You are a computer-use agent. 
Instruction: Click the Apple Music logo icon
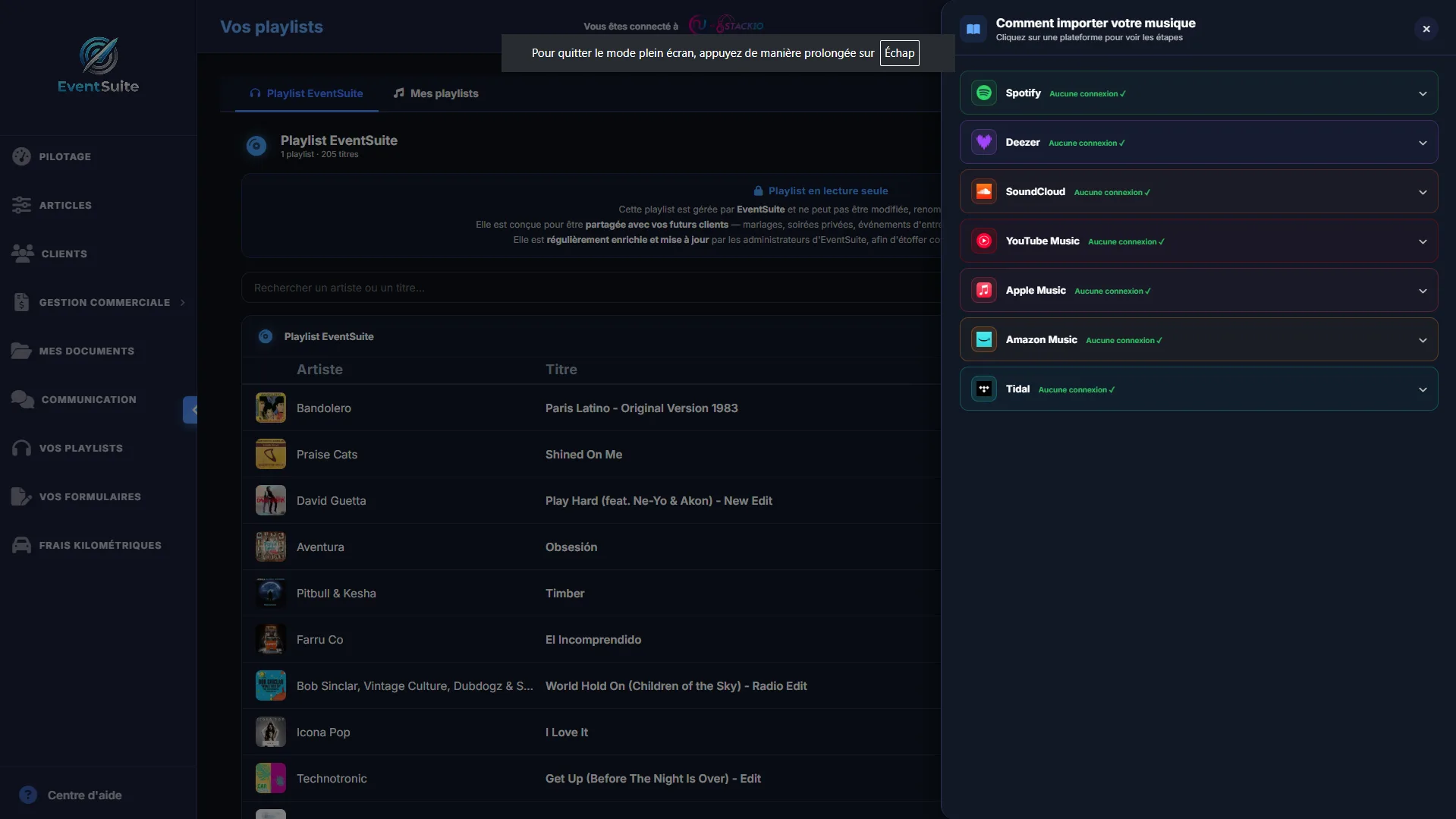coord(984,290)
